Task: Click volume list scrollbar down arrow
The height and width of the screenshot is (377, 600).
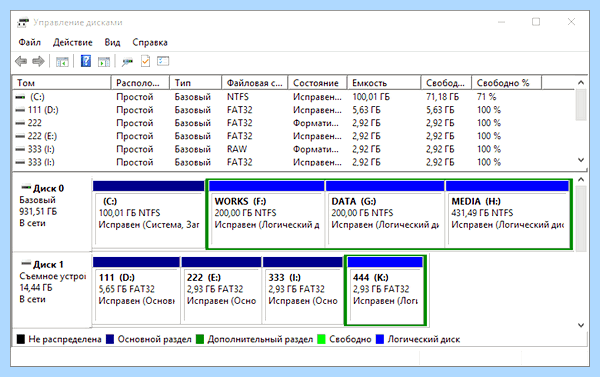Action: point(581,160)
